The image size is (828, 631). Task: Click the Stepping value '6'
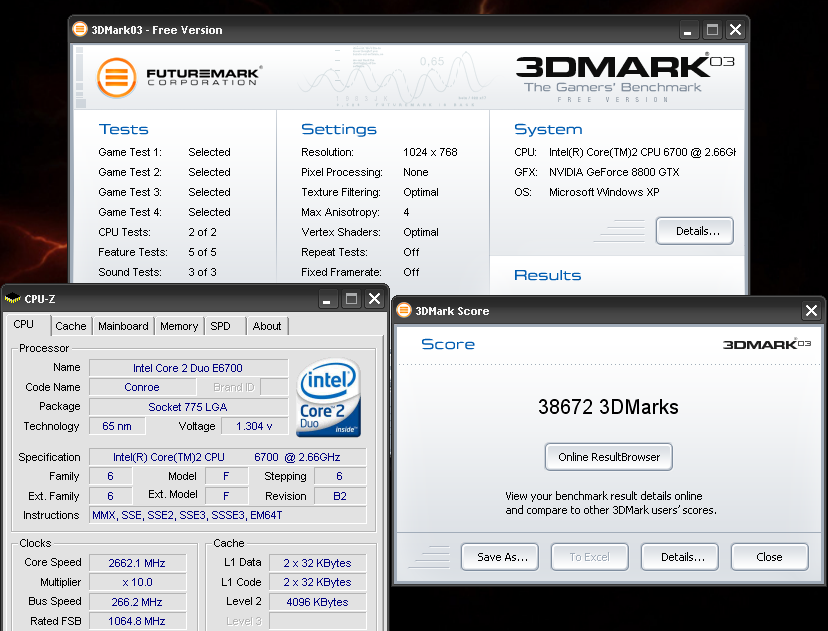[340, 476]
